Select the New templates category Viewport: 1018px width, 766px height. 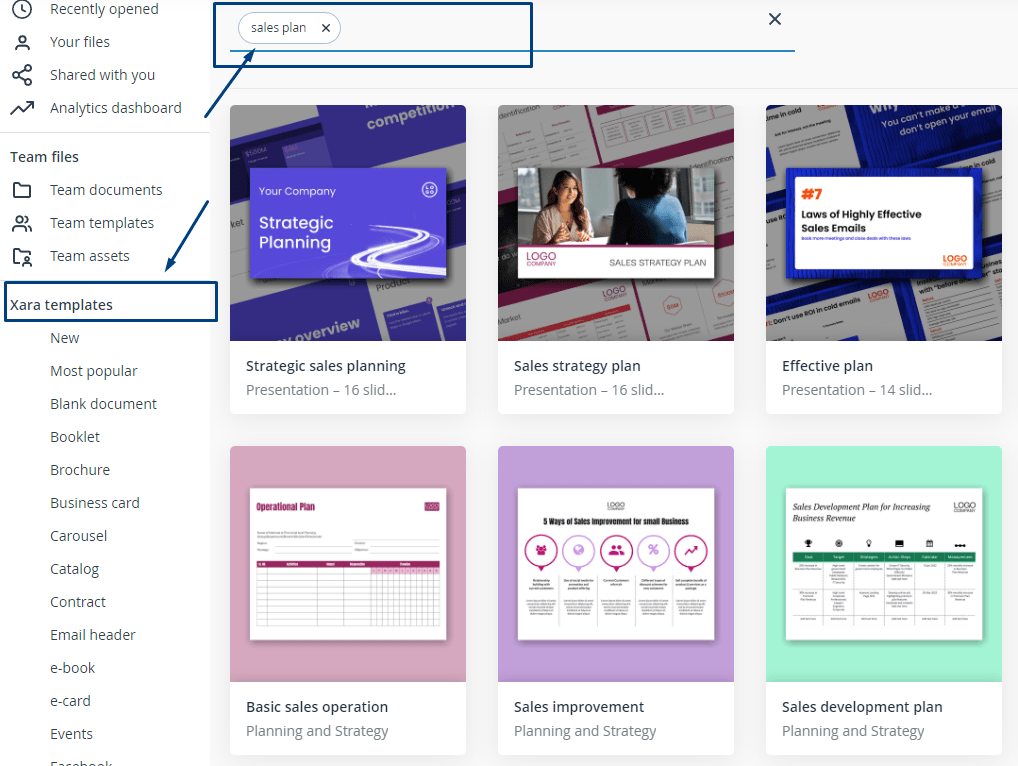tap(65, 338)
